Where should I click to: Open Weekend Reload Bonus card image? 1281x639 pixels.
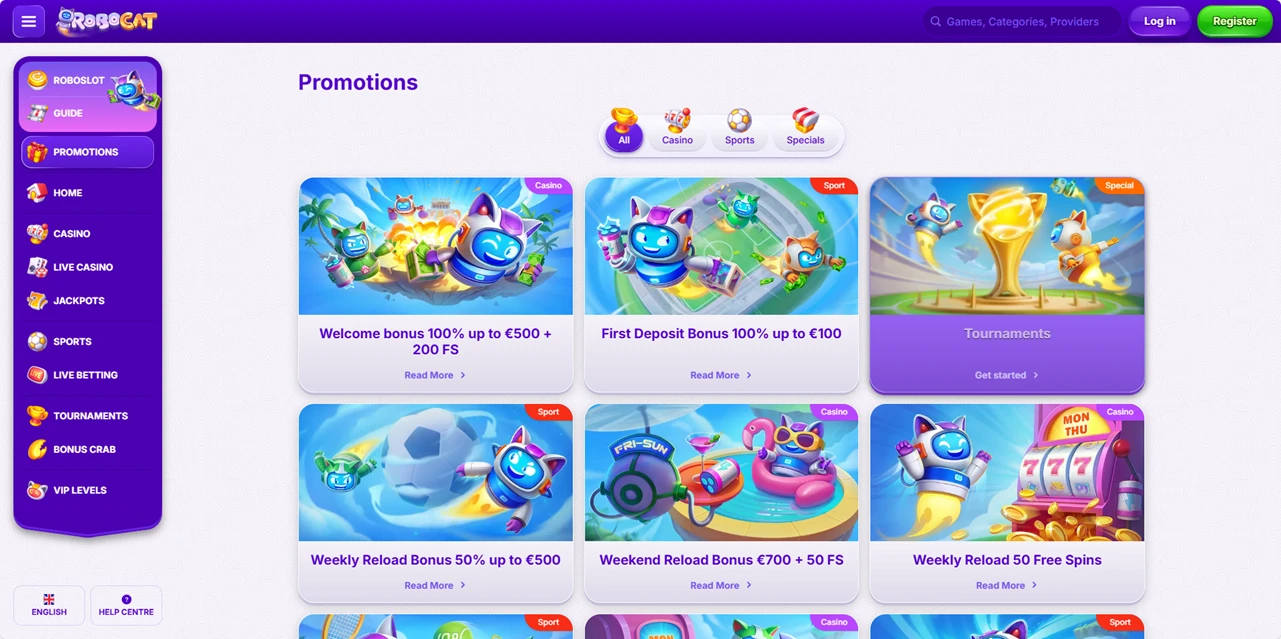[721, 472]
